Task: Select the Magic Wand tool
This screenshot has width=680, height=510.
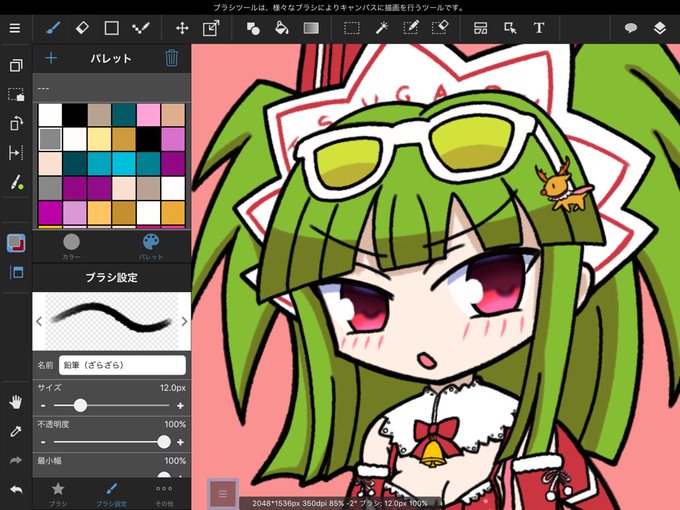Action: [x=381, y=28]
